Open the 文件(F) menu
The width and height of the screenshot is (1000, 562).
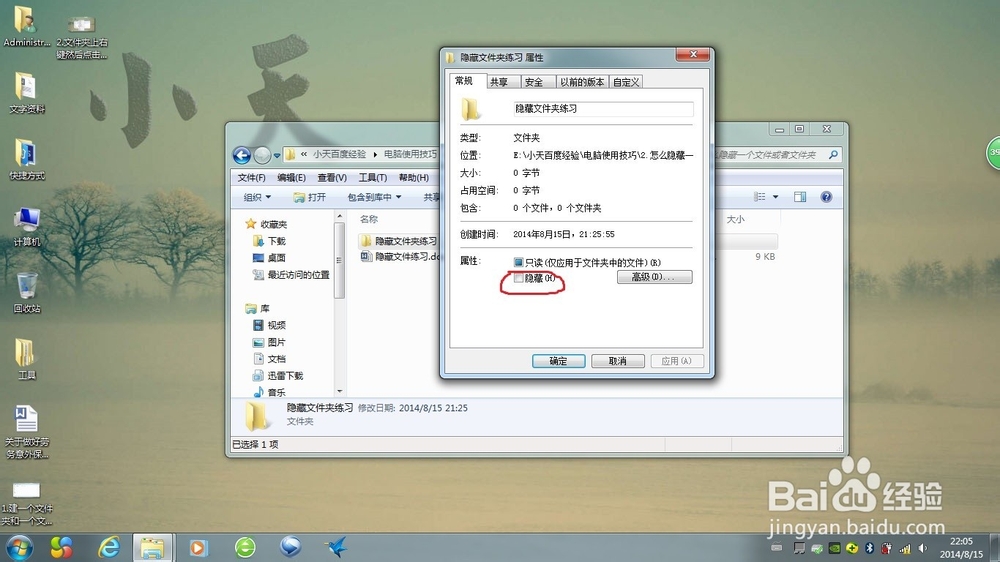click(x=251, y=177)
